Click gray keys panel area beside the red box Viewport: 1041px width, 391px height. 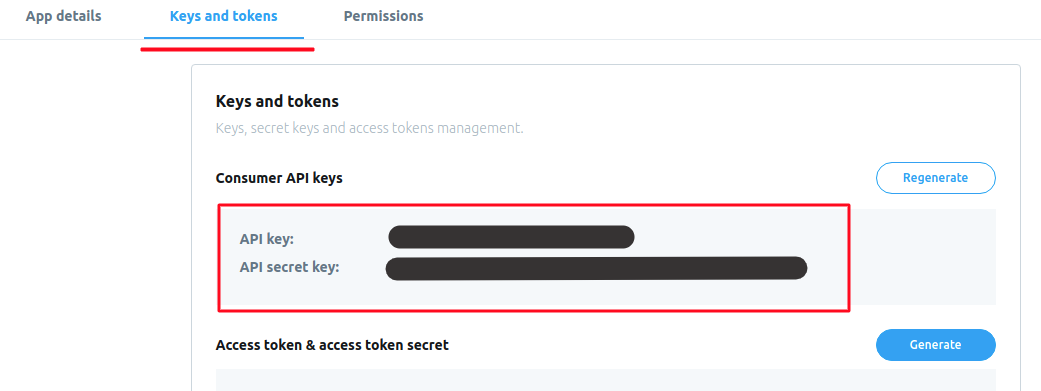tap(923, 257)
